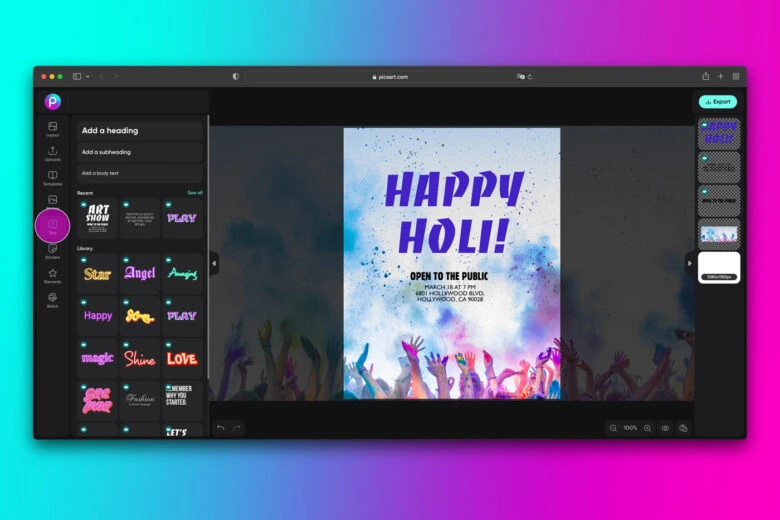Collapse the right layers panel
This screenshot has width=780, height=520.
click(x=689, y=263)
